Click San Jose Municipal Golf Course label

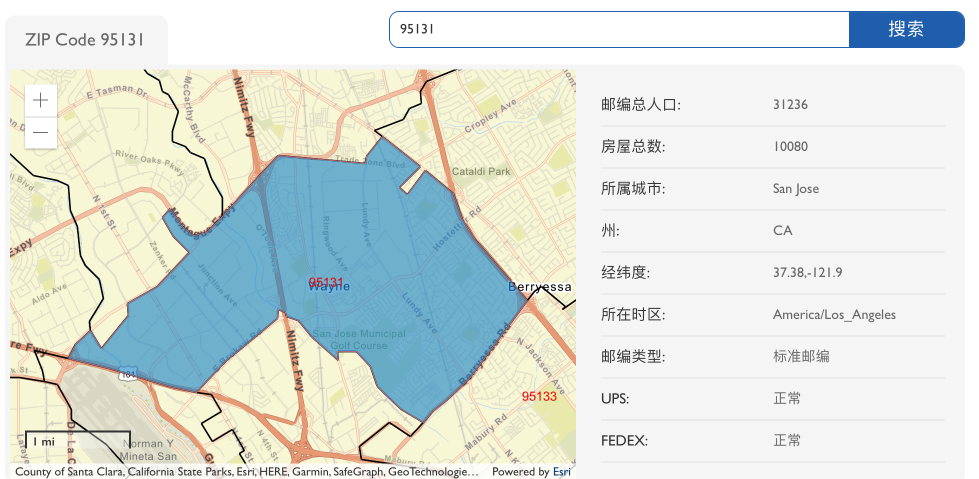pos(359,340)
